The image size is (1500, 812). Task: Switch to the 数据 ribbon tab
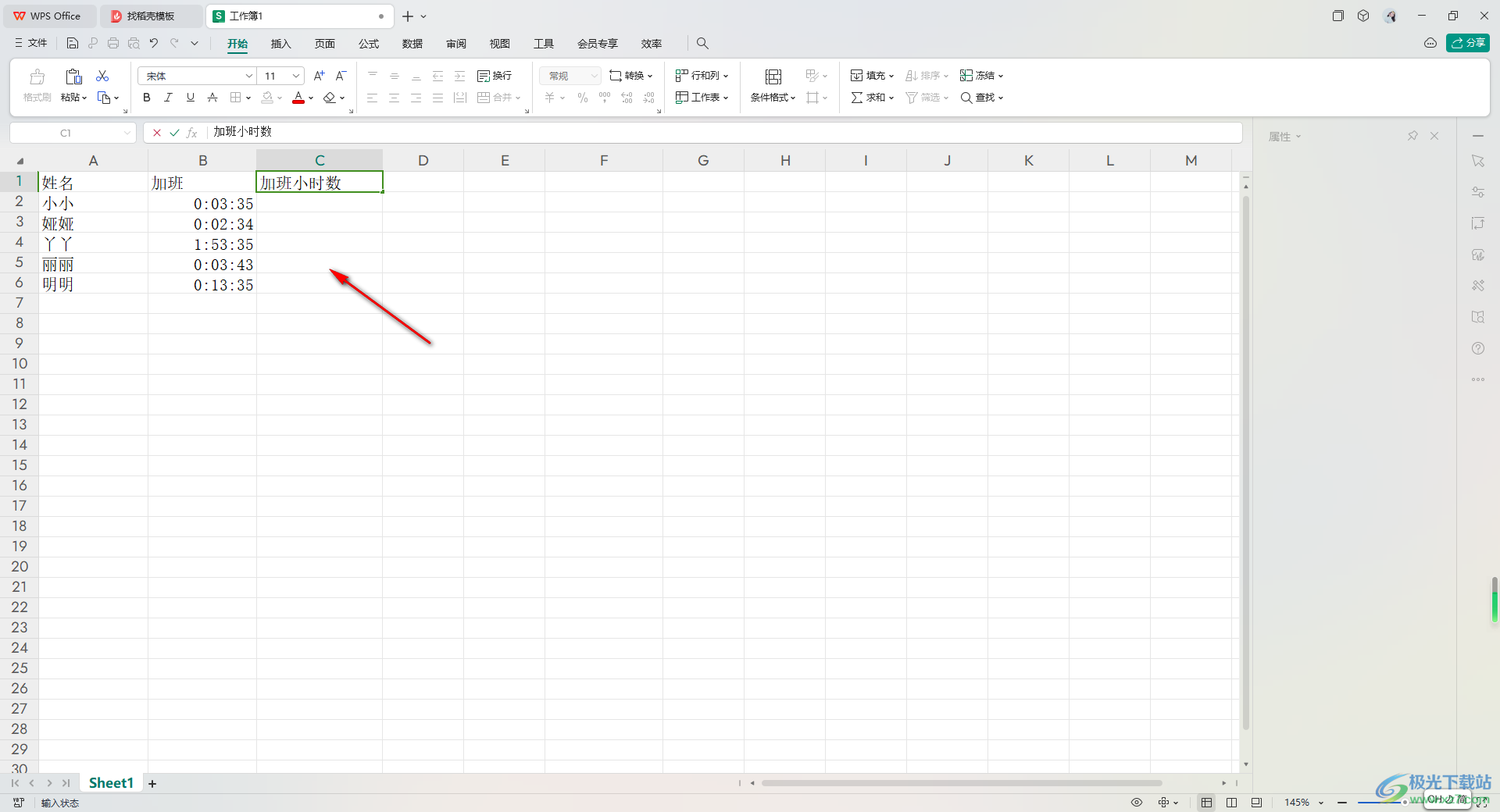pyautogui.click(x=412, y=44)
